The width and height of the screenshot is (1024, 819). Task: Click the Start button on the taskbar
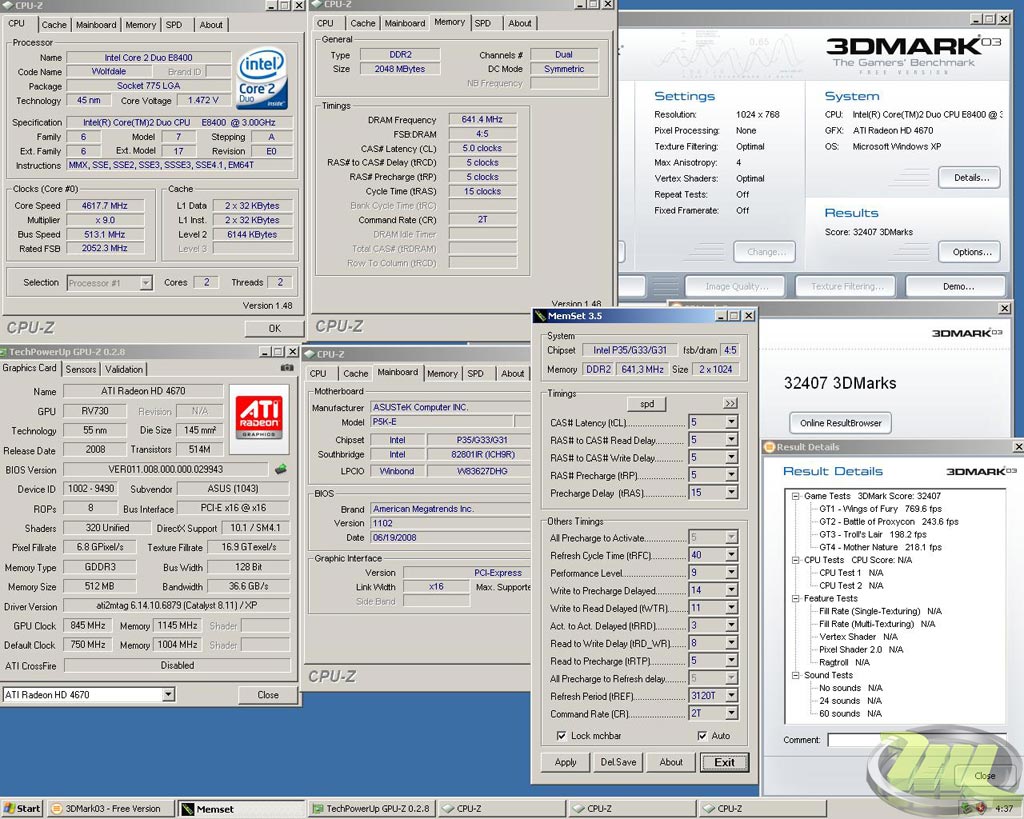[22, 809]
